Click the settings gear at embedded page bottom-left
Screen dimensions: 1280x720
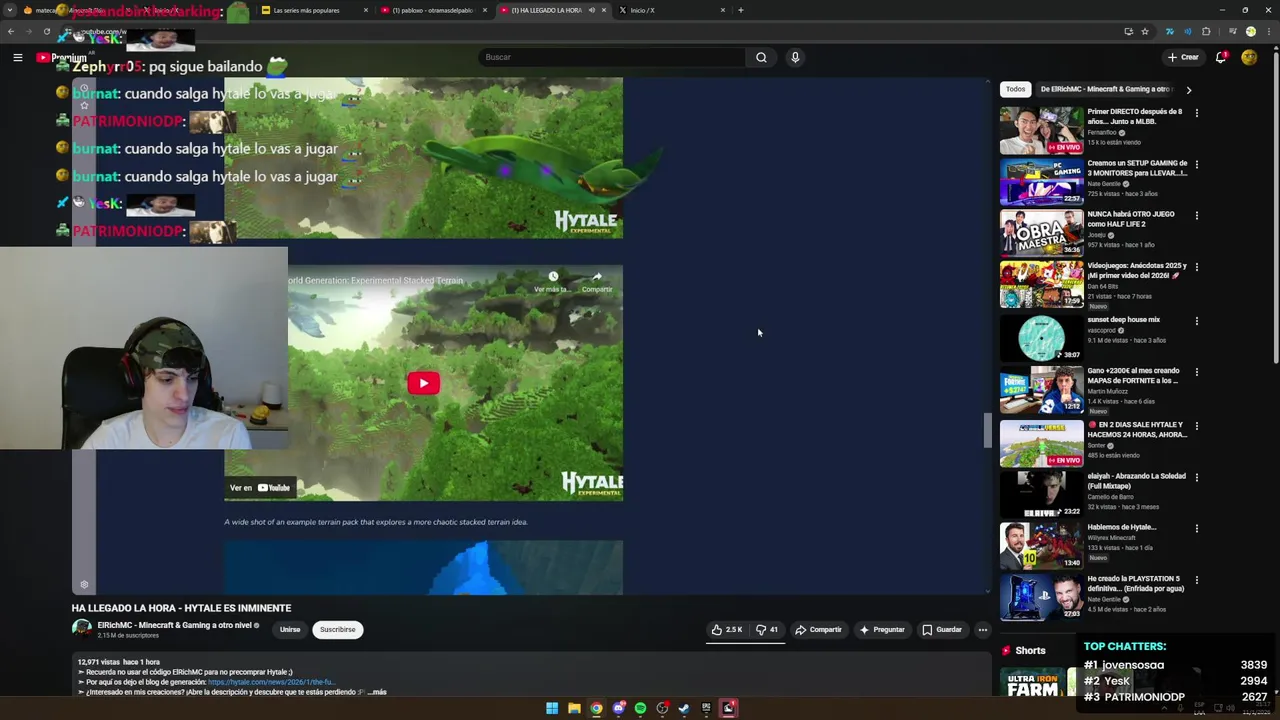click(84, 585)
